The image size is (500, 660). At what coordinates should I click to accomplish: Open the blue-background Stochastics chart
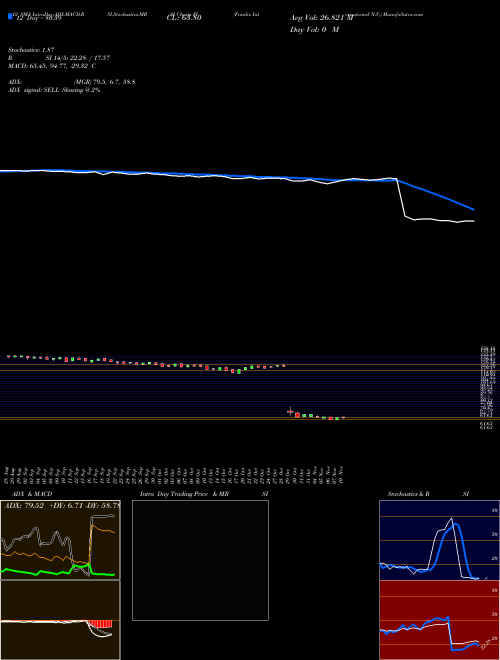[x=439, y=540]
